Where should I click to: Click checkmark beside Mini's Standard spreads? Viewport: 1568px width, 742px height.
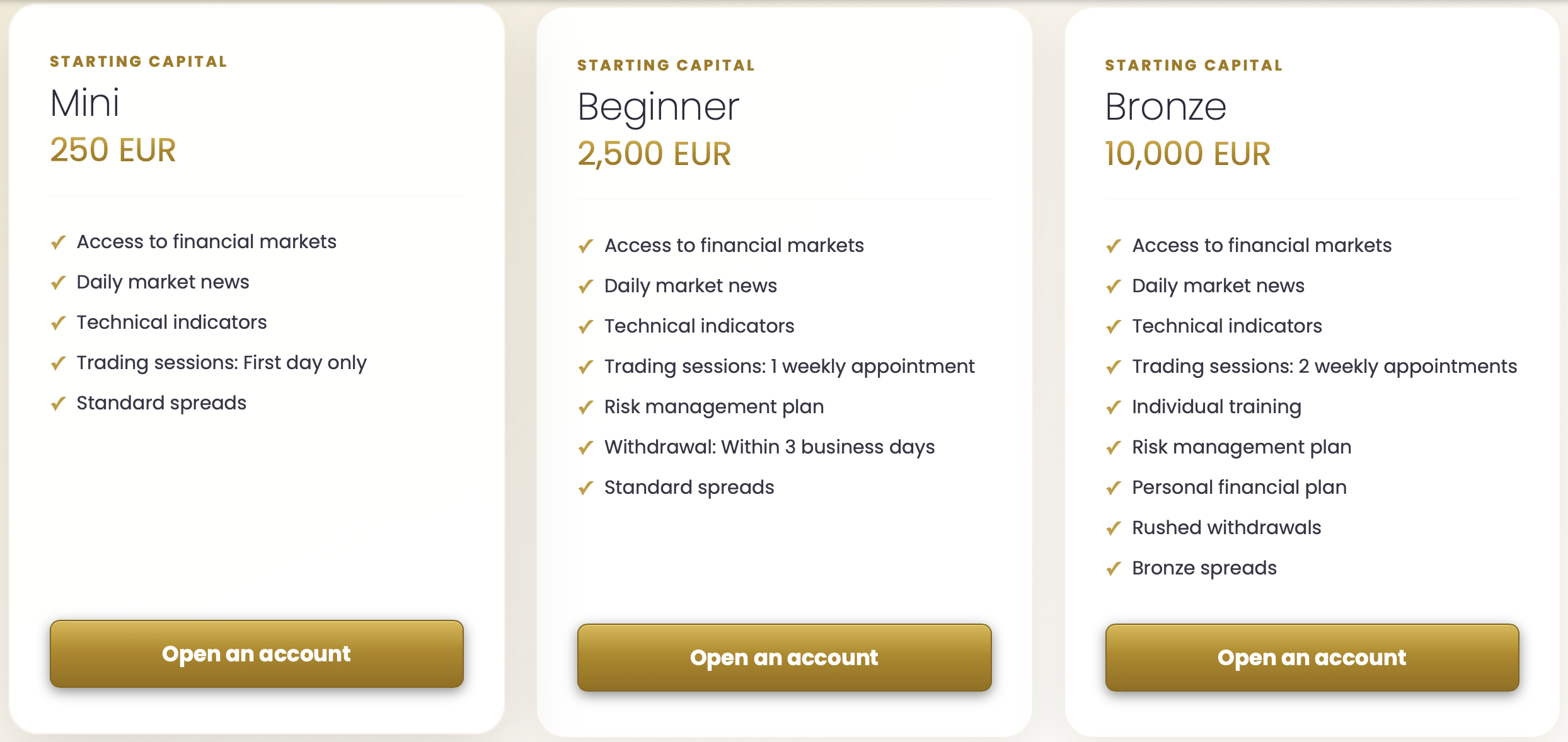pos(59,403)
